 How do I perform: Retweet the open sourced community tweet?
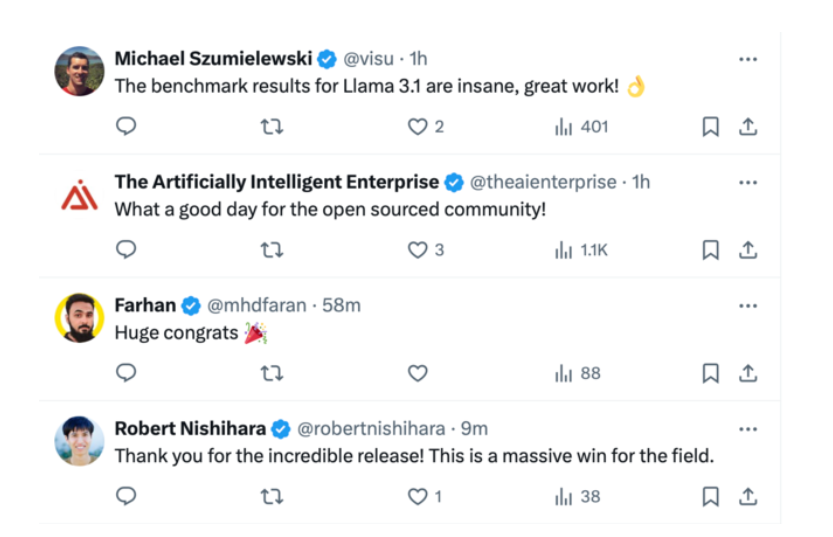(x=271, y=250)
